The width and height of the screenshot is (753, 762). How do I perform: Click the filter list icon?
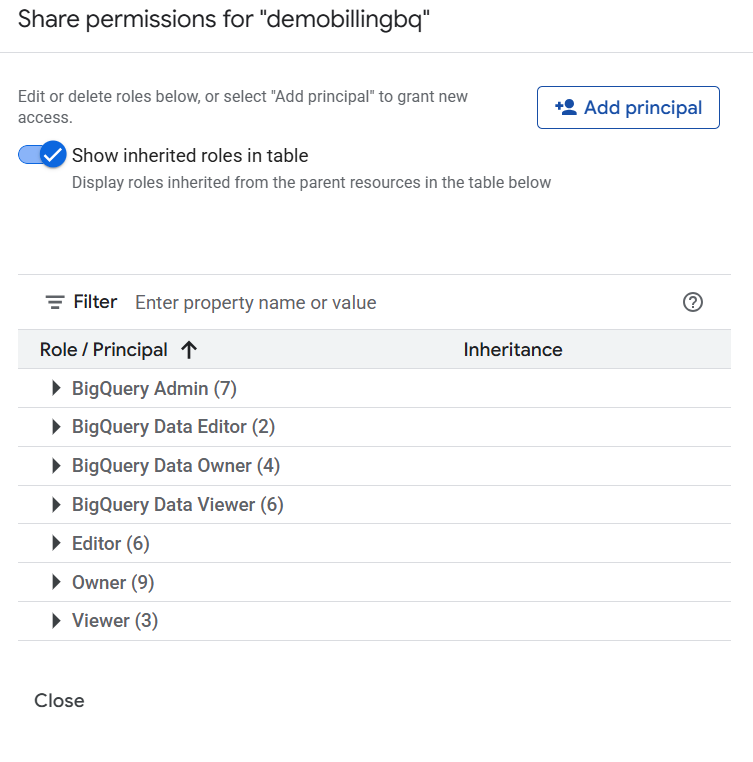click(55, 302)
